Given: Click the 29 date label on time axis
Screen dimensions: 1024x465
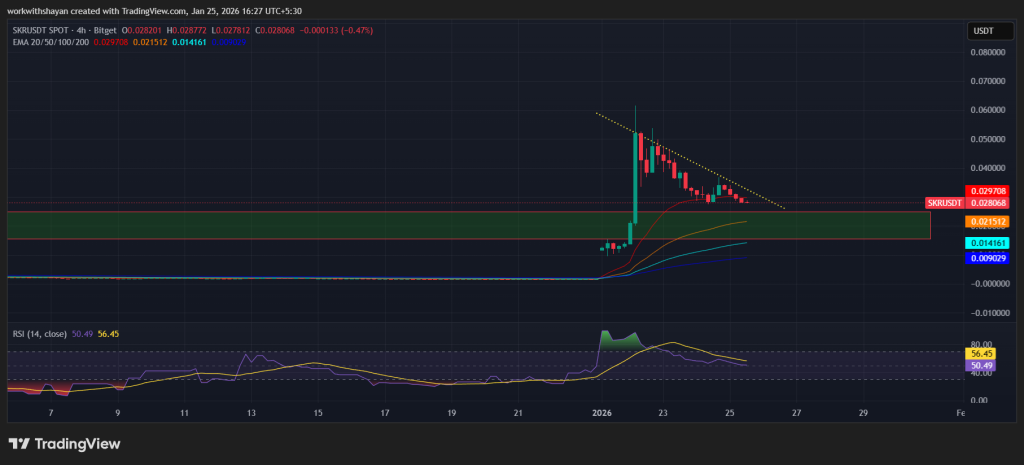Looking at the screenshot, I should point(863,413).
